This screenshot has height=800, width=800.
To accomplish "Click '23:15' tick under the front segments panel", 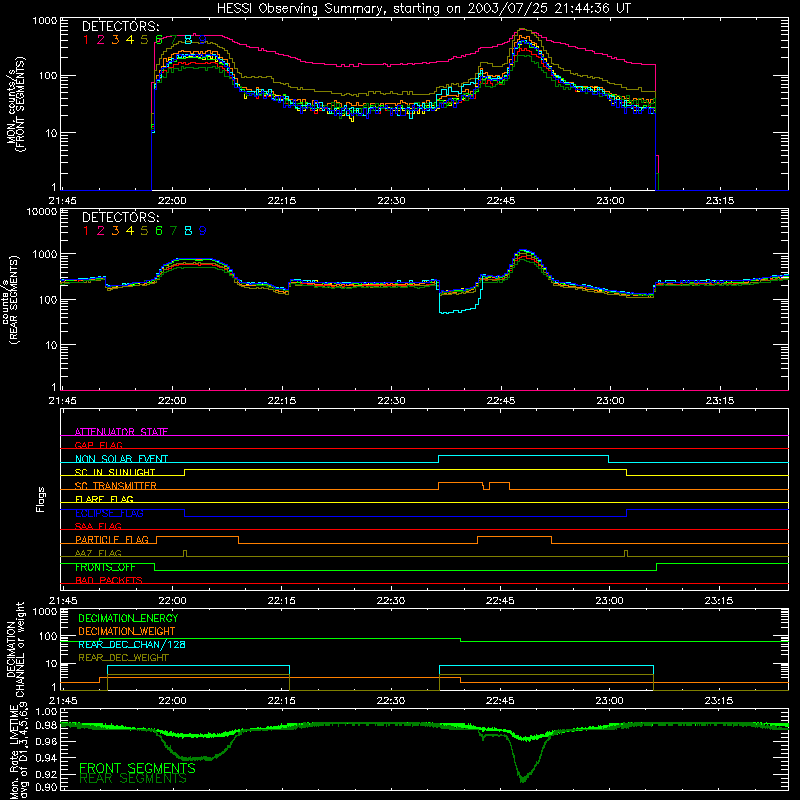I will pos(719,201).
